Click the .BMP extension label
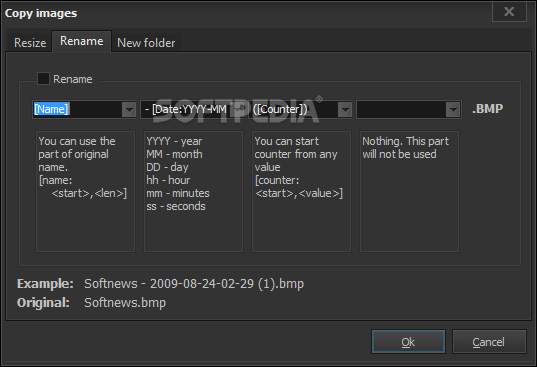This screenshot has width=537, height=367. click(x=487, y=109)
